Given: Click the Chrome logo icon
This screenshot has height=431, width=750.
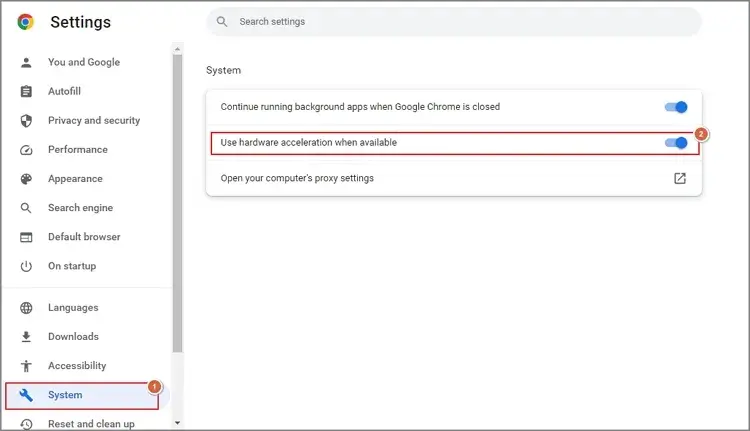Looking at the screenshot, I should [x=26, y=22].
